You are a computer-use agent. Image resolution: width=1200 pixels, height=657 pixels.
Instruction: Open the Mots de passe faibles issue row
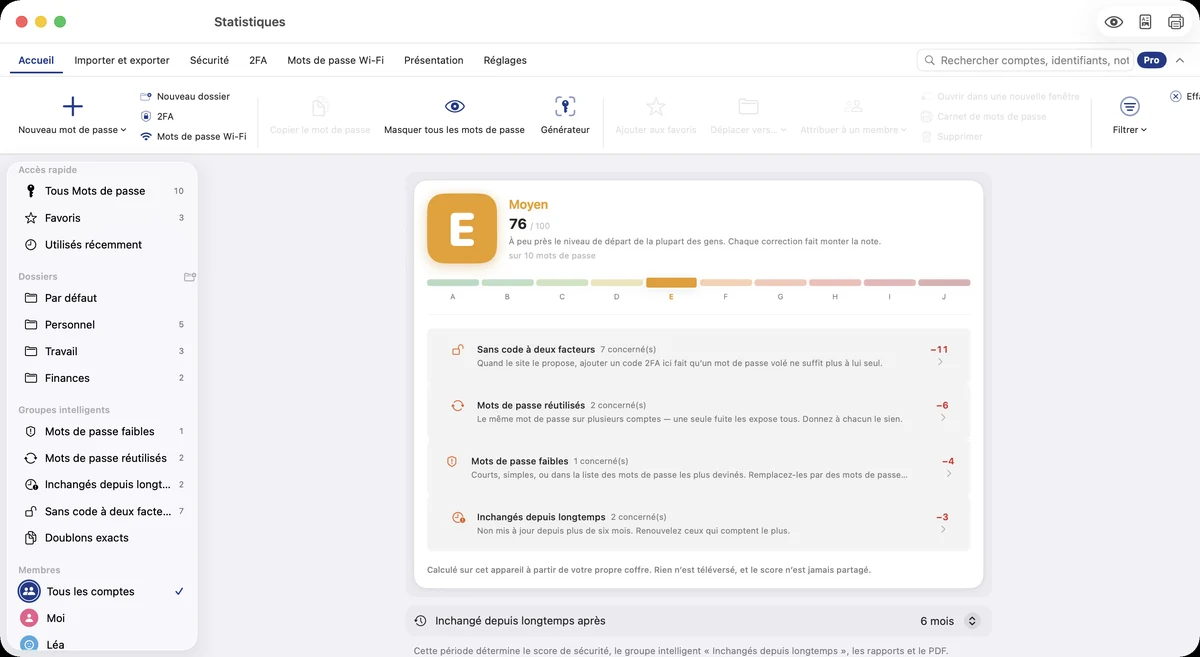[698, 467]
